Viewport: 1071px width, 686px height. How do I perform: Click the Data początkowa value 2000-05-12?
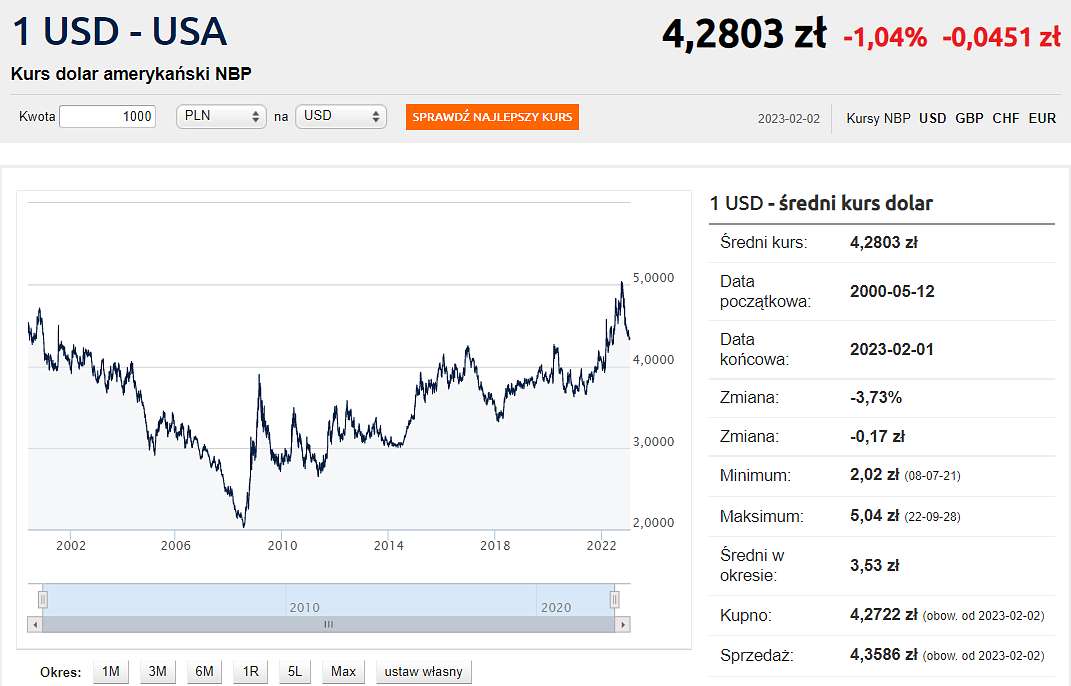click(x=892, y=292)
